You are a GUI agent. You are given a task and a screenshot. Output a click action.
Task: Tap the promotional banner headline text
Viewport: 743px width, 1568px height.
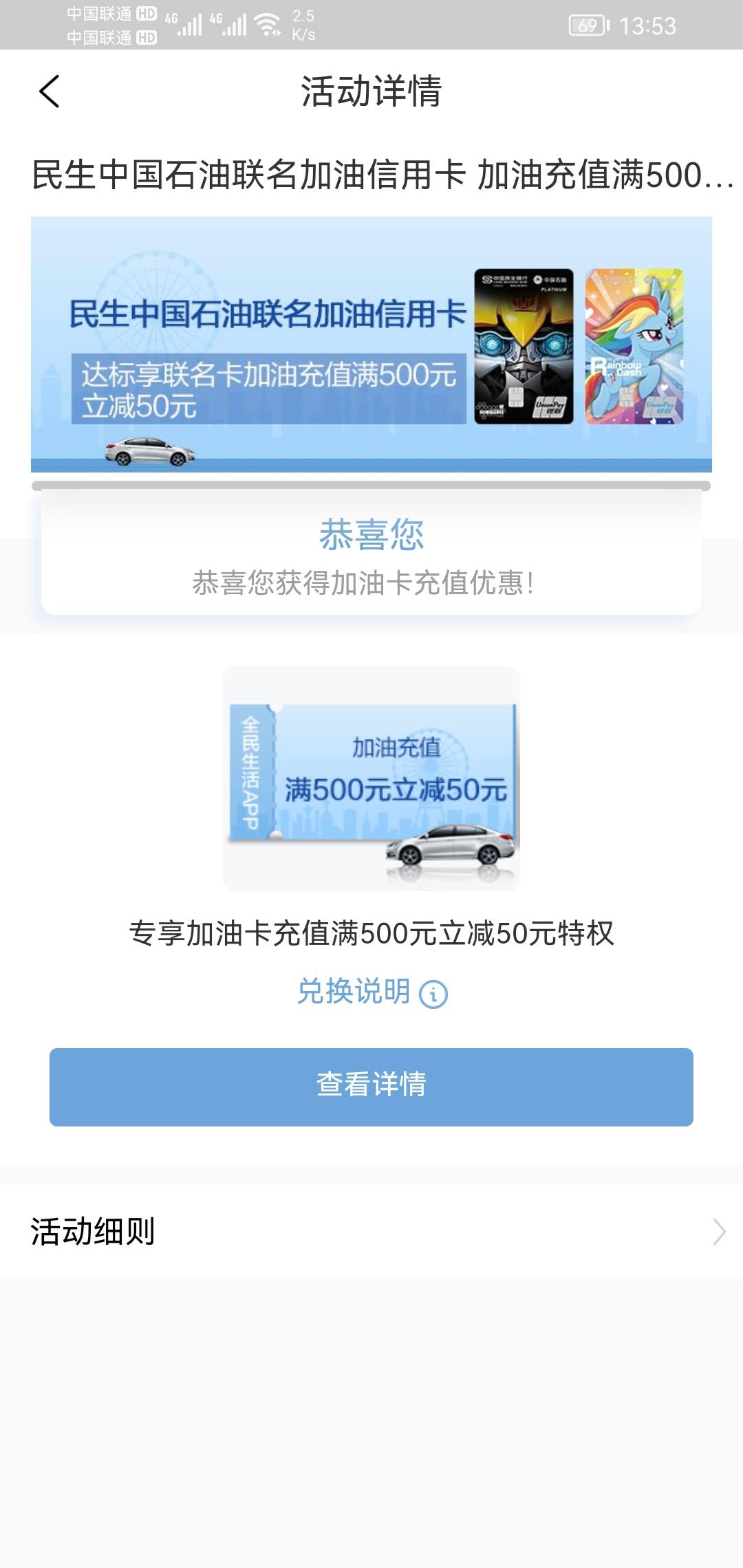click(268, 314)
